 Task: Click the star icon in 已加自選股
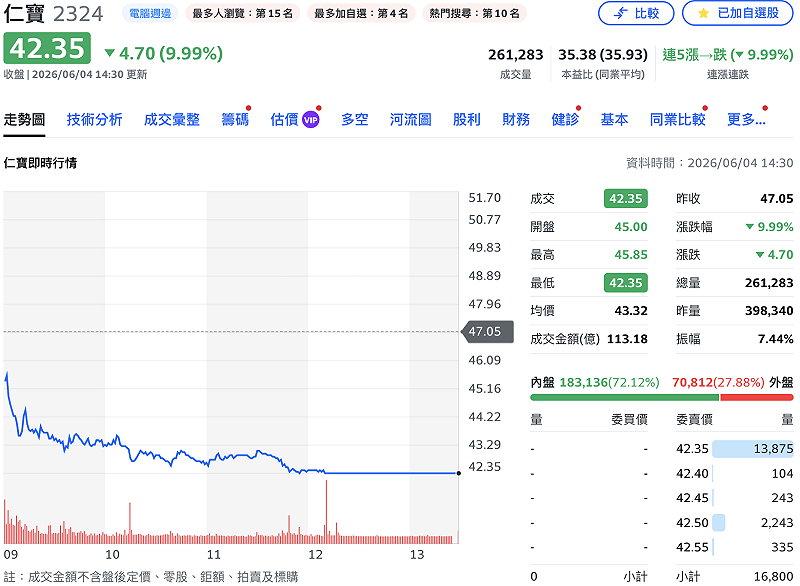[x=703, y=13]
